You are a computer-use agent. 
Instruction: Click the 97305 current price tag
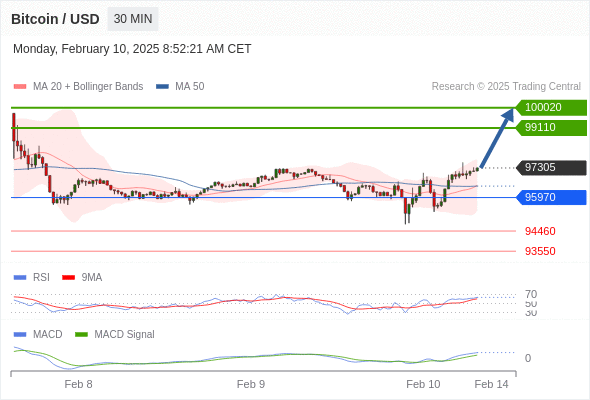[x=551, y=167]
